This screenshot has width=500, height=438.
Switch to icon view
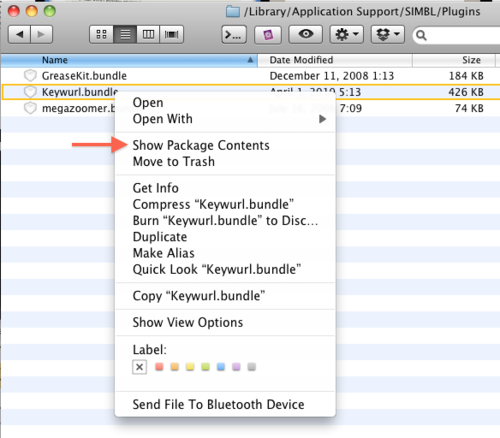[x=101, y=34]
